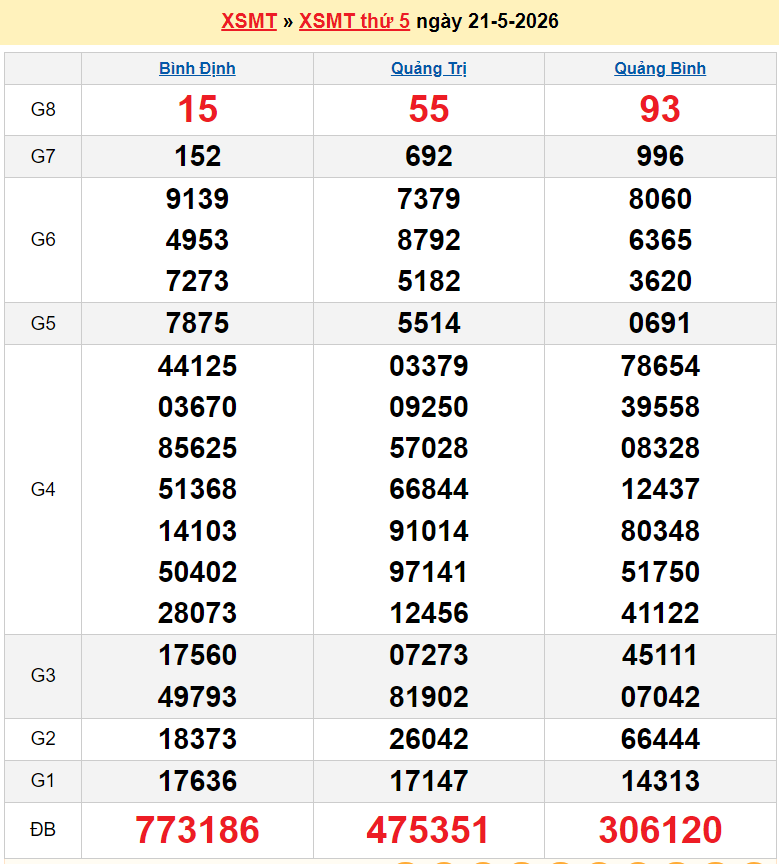Click the G6 number 6365
Viewport: 779px width, 864px height.
pyautogui.click(x=660, y=240)
